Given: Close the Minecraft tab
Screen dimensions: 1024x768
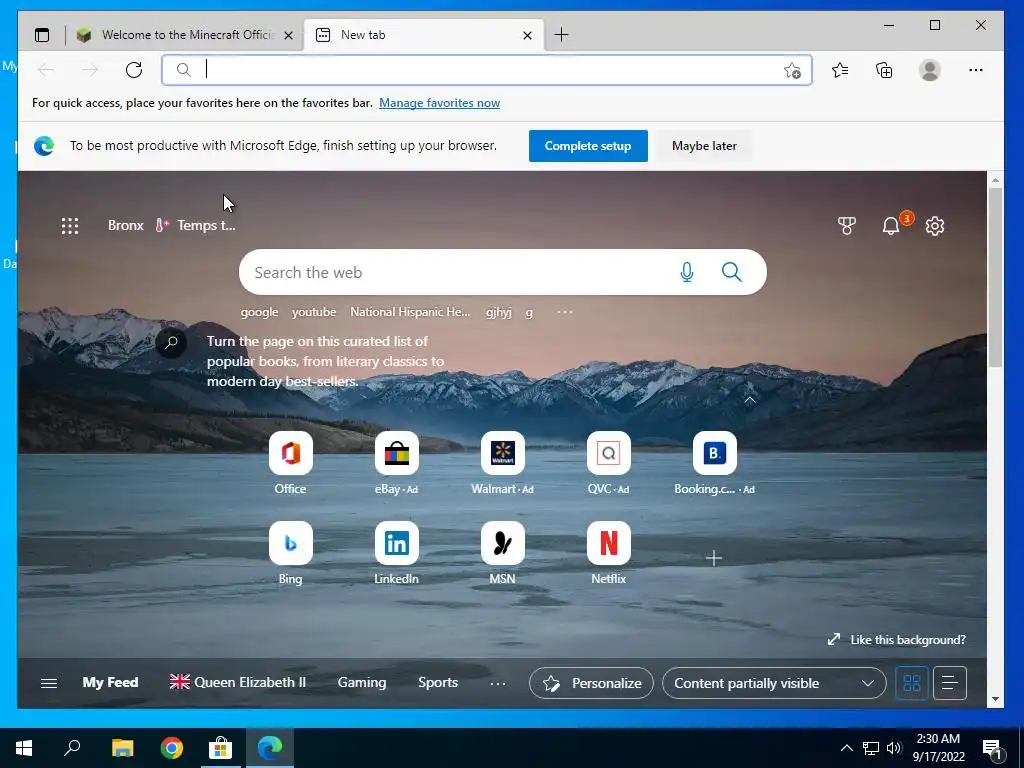Looking at the screenshot, I should coord(288,36).
